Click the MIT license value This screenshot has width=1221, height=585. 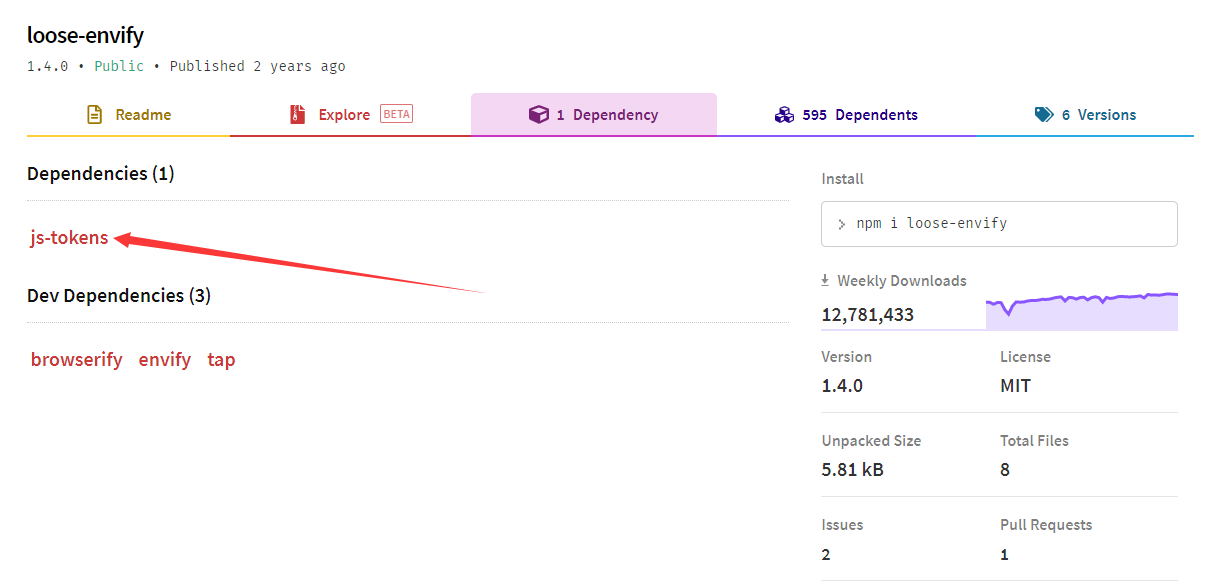tap(1015, 385)
